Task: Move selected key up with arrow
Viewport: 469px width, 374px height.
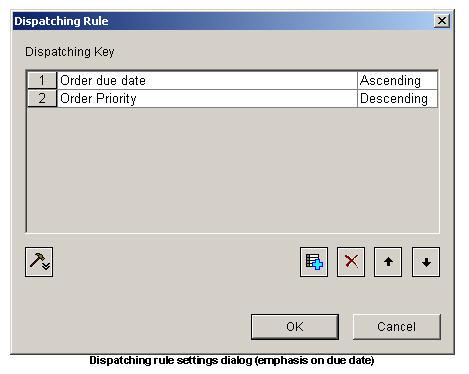Action: (x=388, y=262)
